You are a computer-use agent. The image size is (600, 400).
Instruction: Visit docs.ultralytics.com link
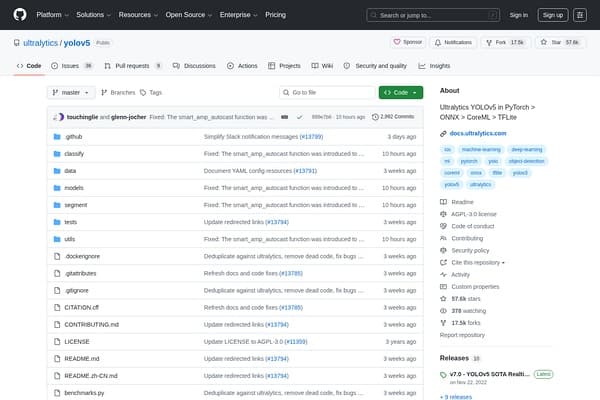click(478, 133)
